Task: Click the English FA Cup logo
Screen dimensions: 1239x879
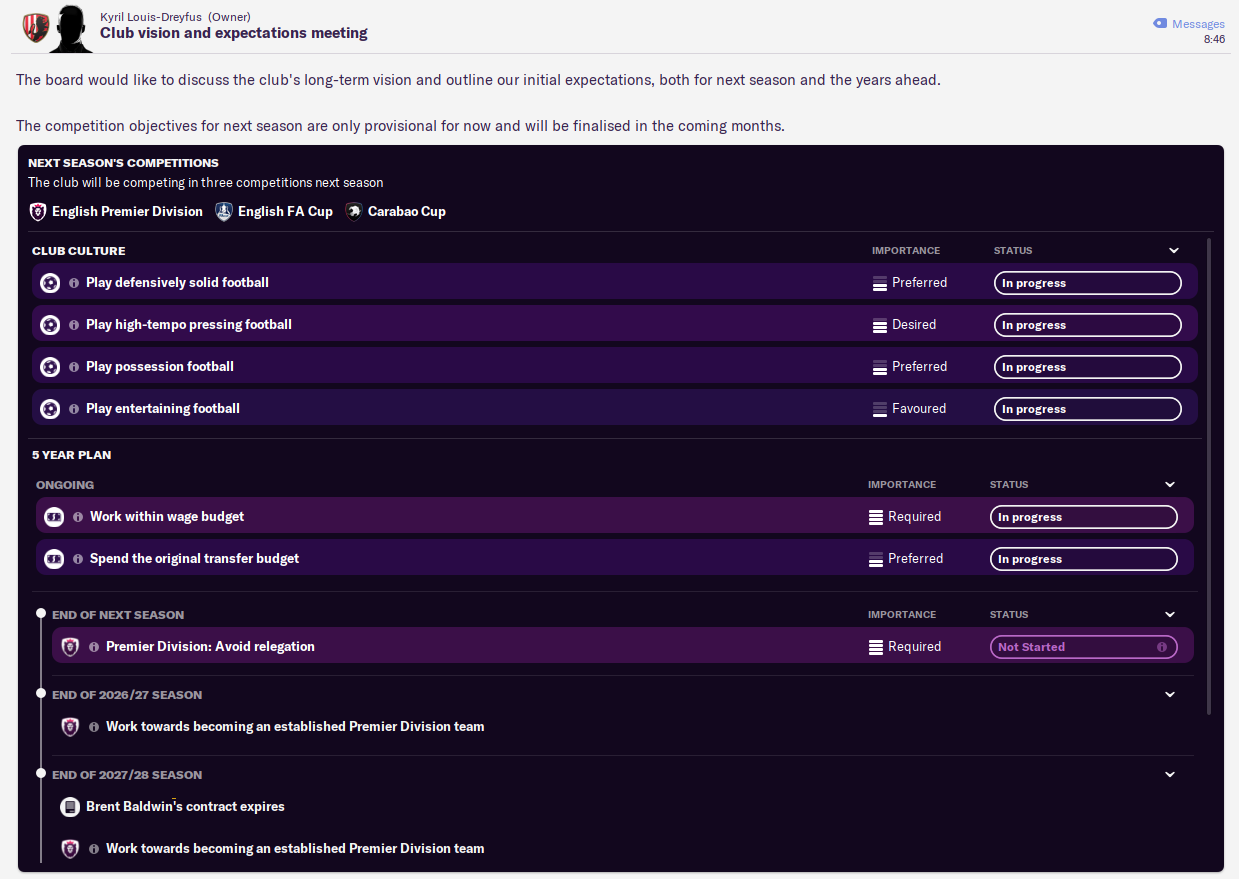Action: tap(224, 211)
